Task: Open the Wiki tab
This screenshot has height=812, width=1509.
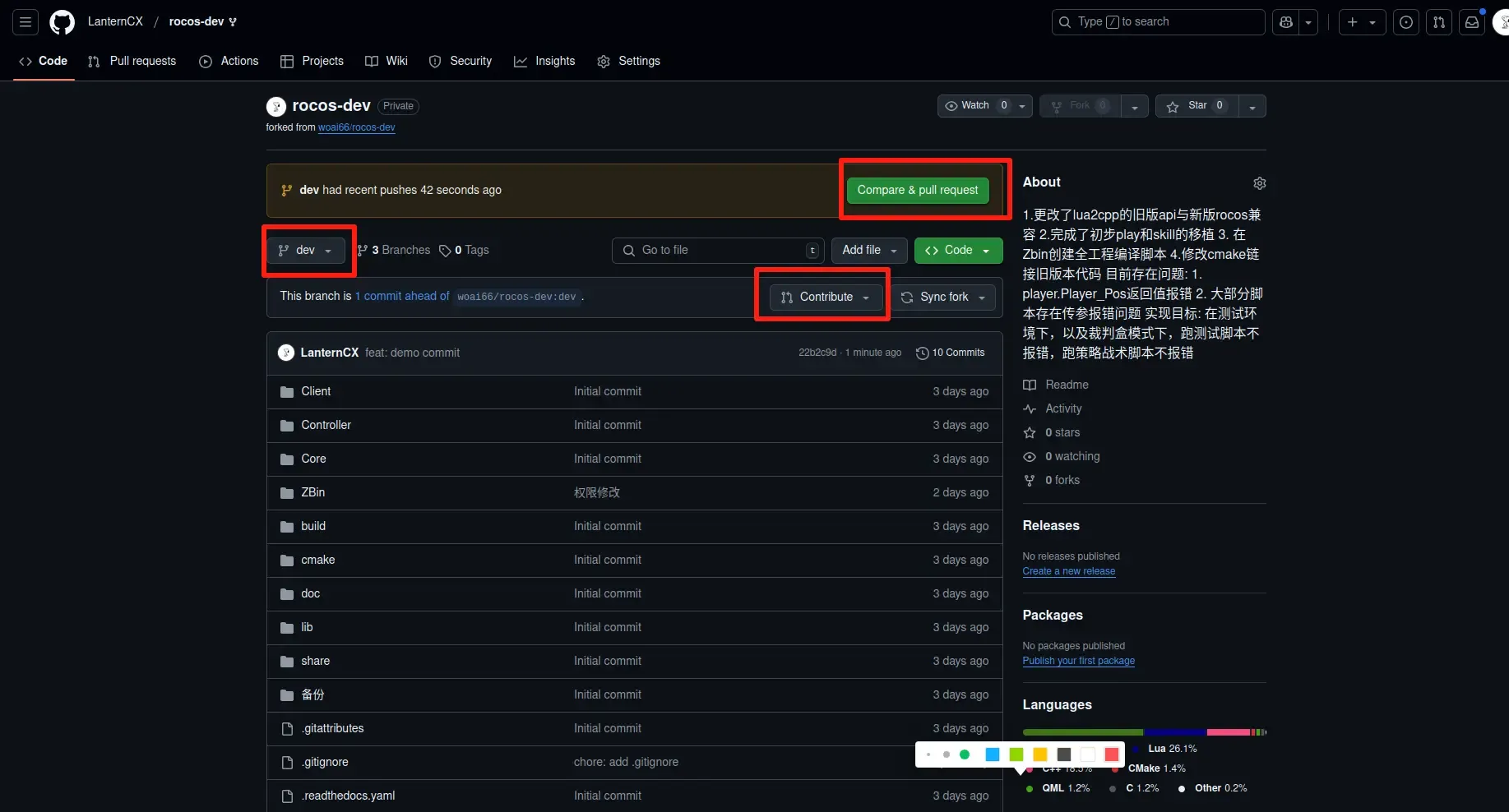Action: (x=387, y=62)
